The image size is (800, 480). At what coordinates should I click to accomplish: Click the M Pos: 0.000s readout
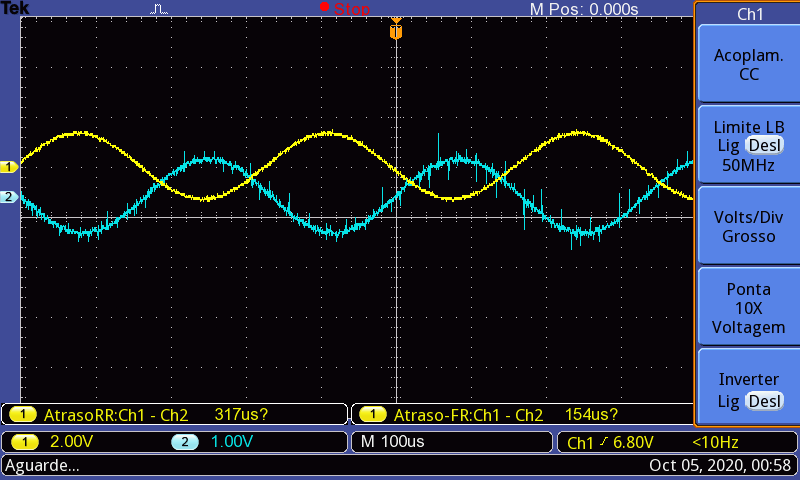[x=584, y=9]
